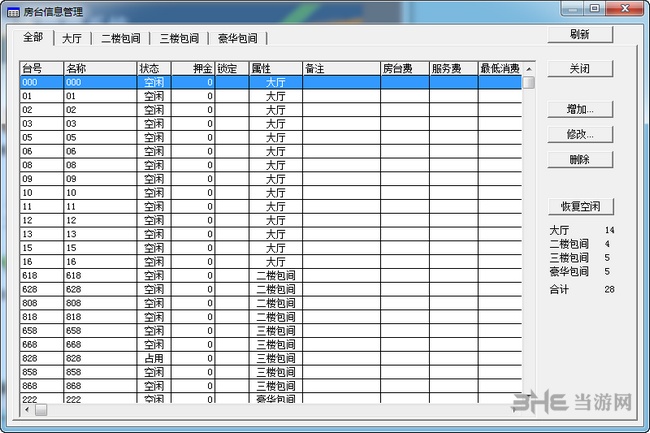Click the 属性 column header
Screen dimensions: 650x433
click(x=276, y=68)
